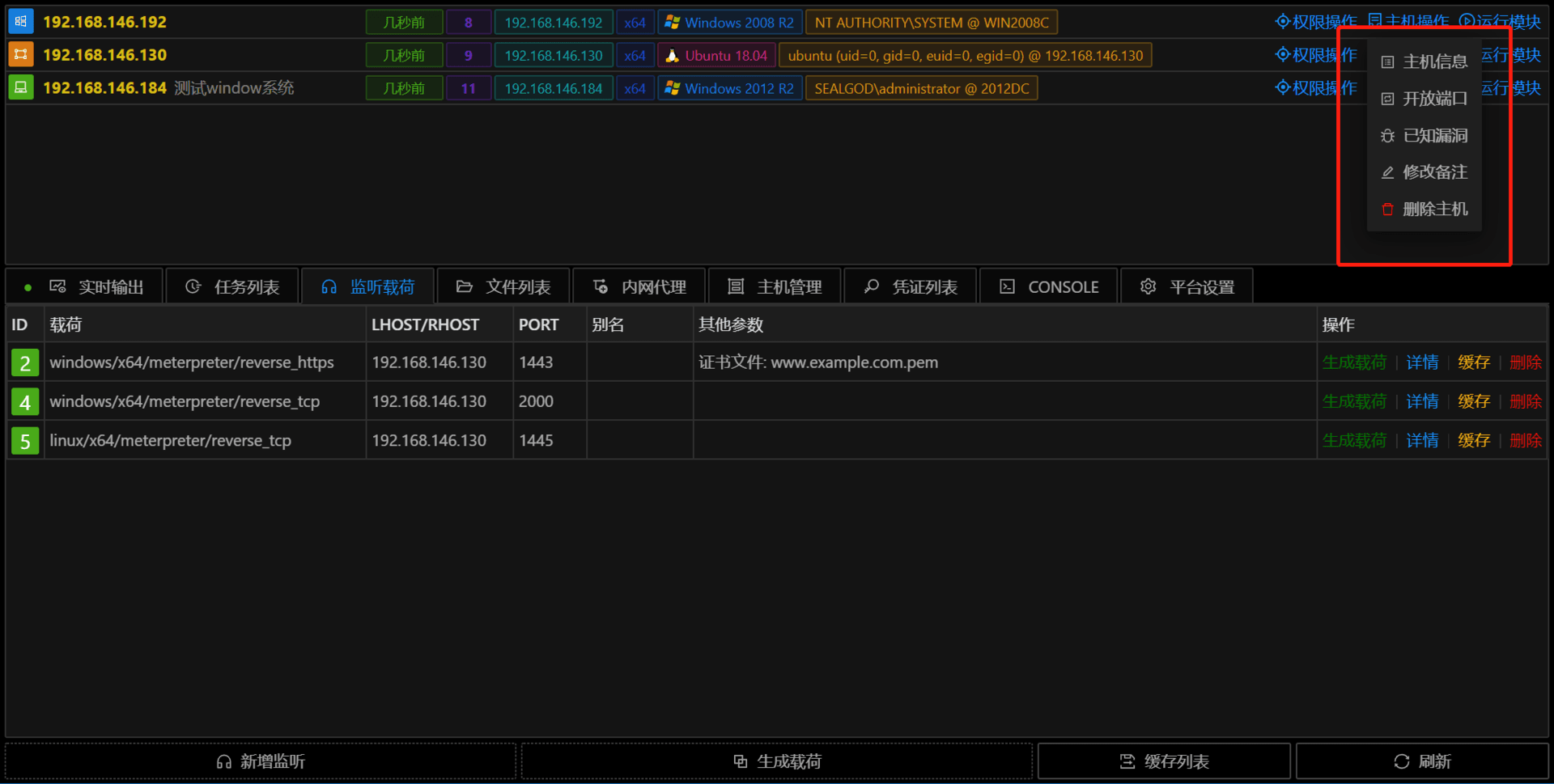Click the clock icon in 任务列表 tab

point(193,286)
